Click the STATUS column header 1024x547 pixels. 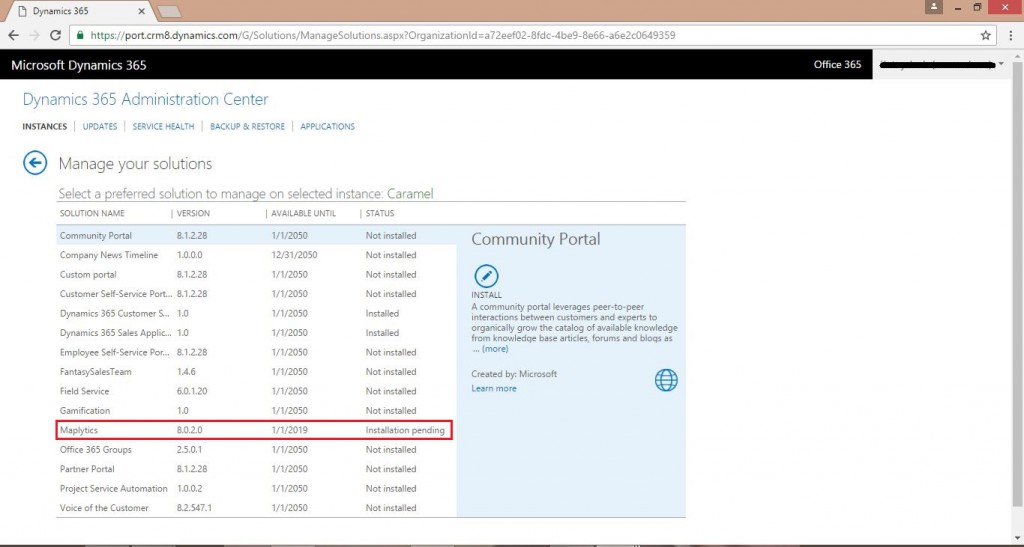click(379, 213)
